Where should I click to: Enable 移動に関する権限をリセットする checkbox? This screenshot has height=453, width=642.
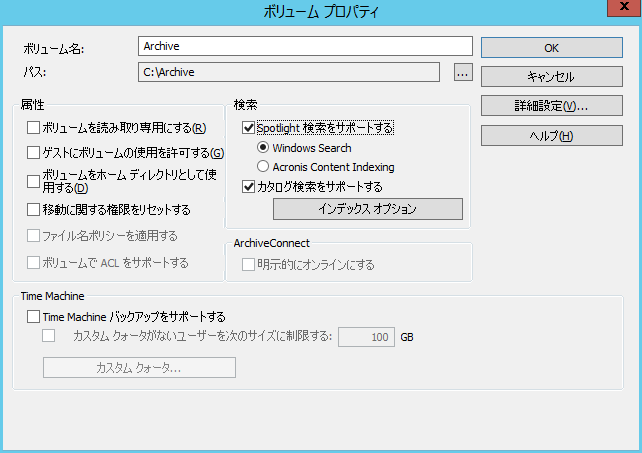tap(34, 210)
